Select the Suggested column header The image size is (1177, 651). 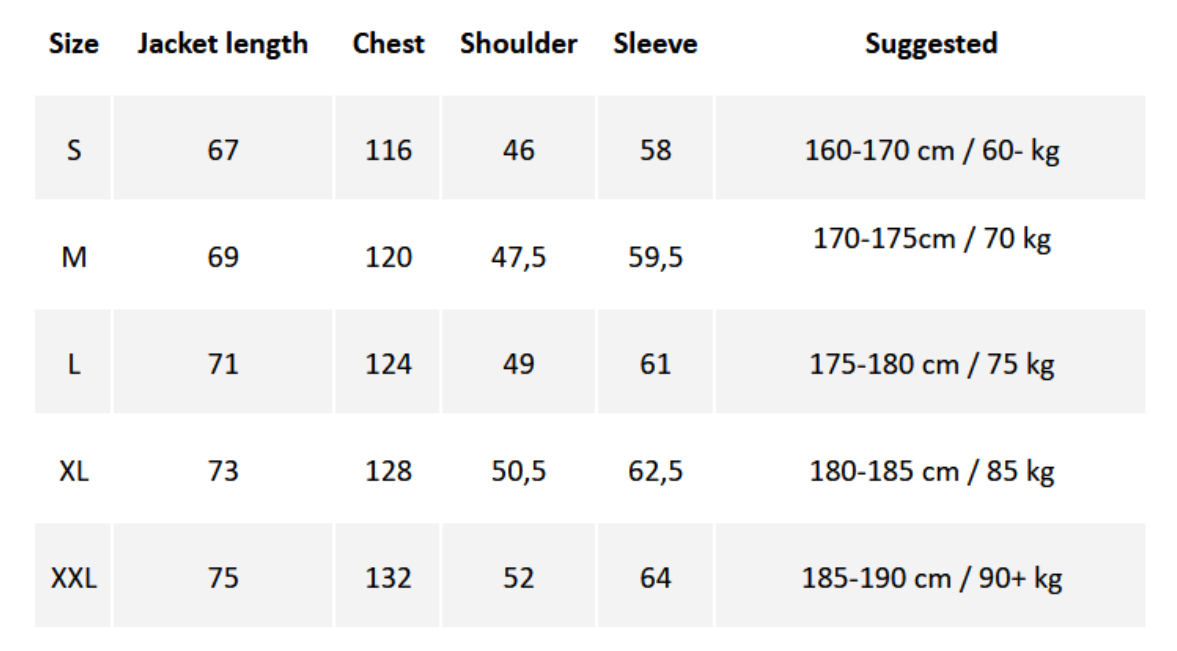(x=931, y=44)
